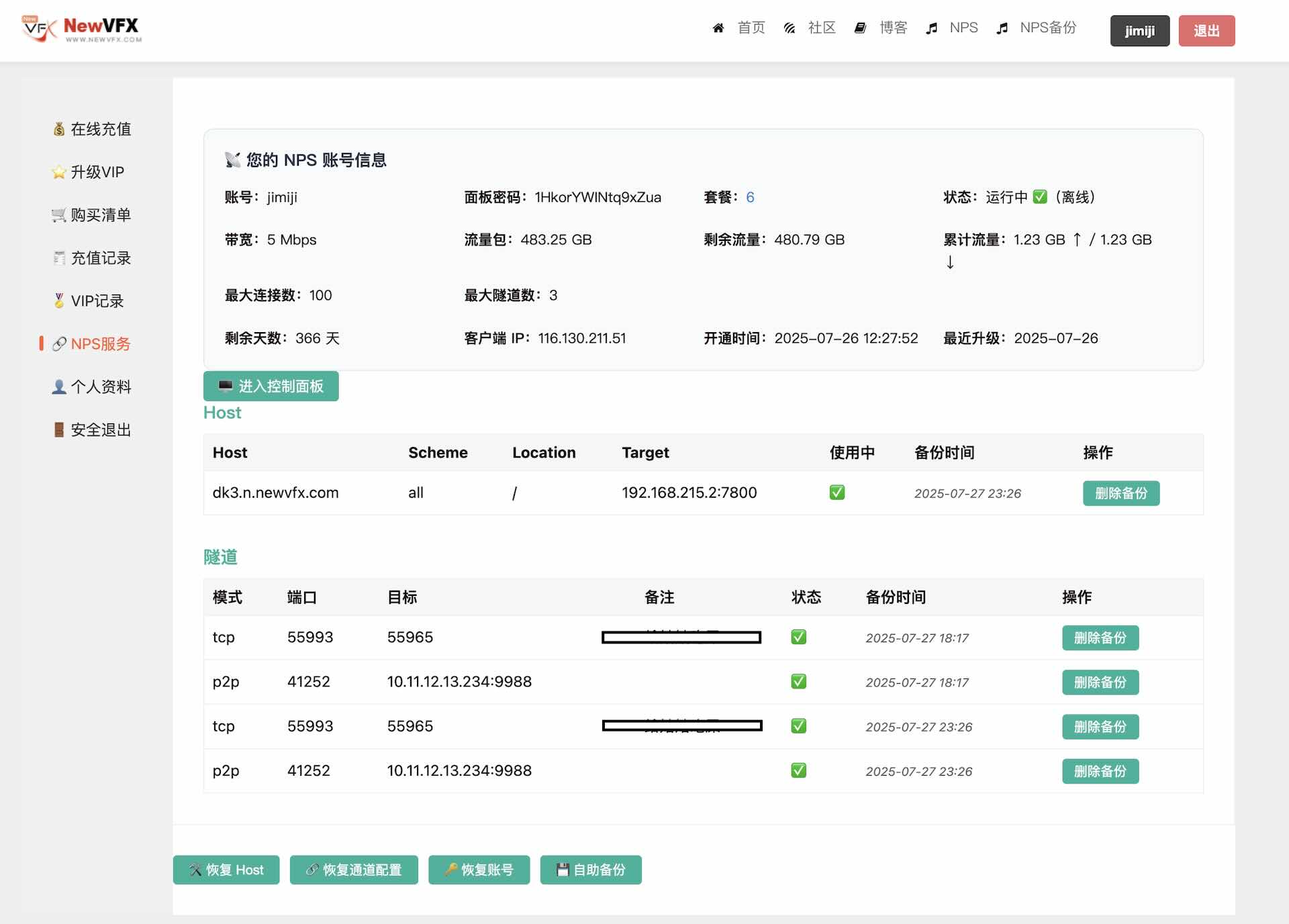Delete tcp tunnel backup from 18:17
Viewport: 1289px width, 924px height.
1100,637
